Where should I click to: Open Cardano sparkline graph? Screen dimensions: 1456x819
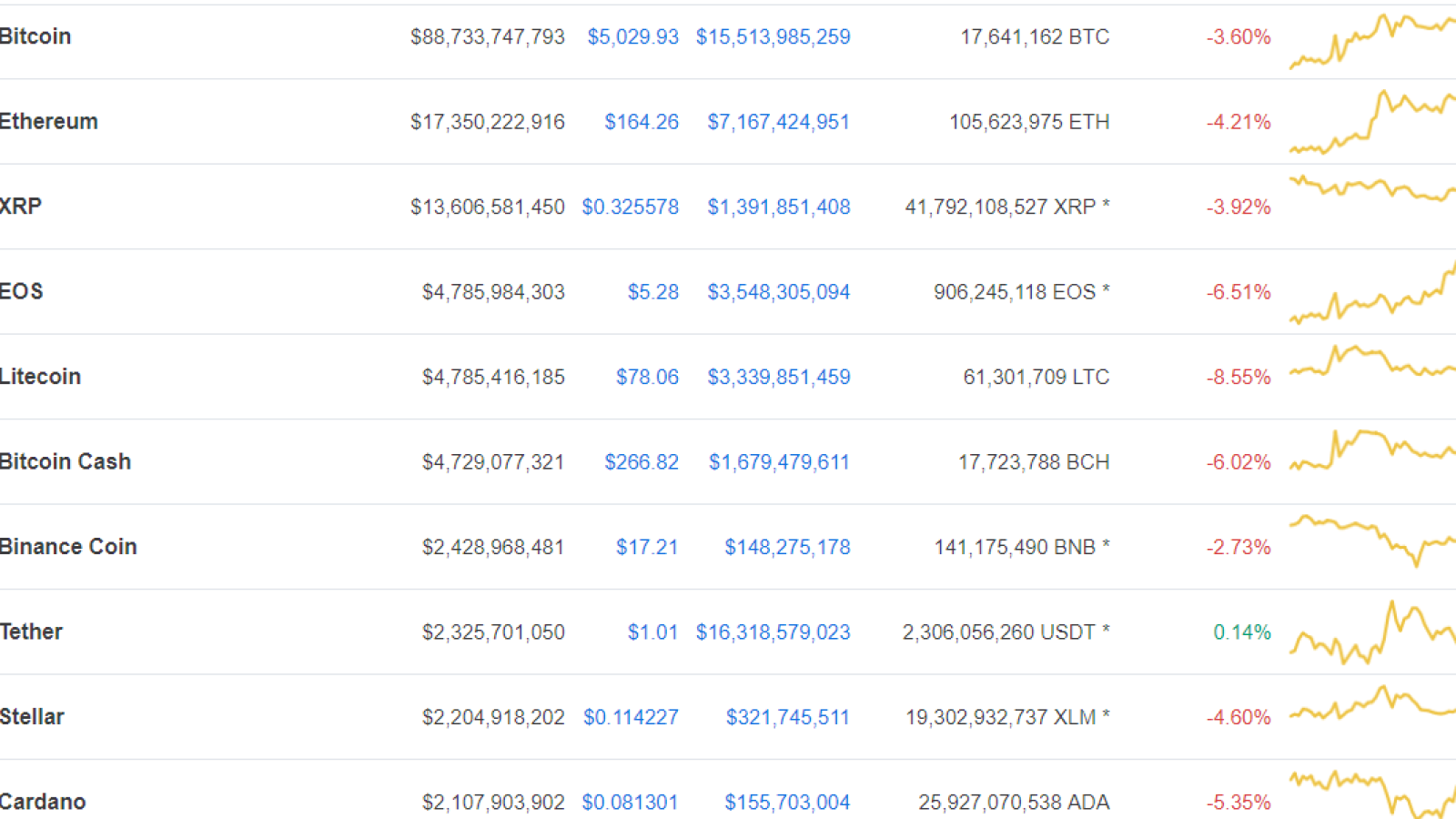tap(1372, 794)
